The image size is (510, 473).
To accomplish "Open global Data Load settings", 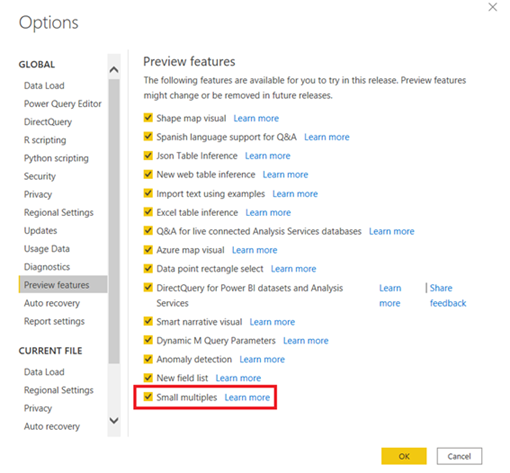I will (44, 86).
